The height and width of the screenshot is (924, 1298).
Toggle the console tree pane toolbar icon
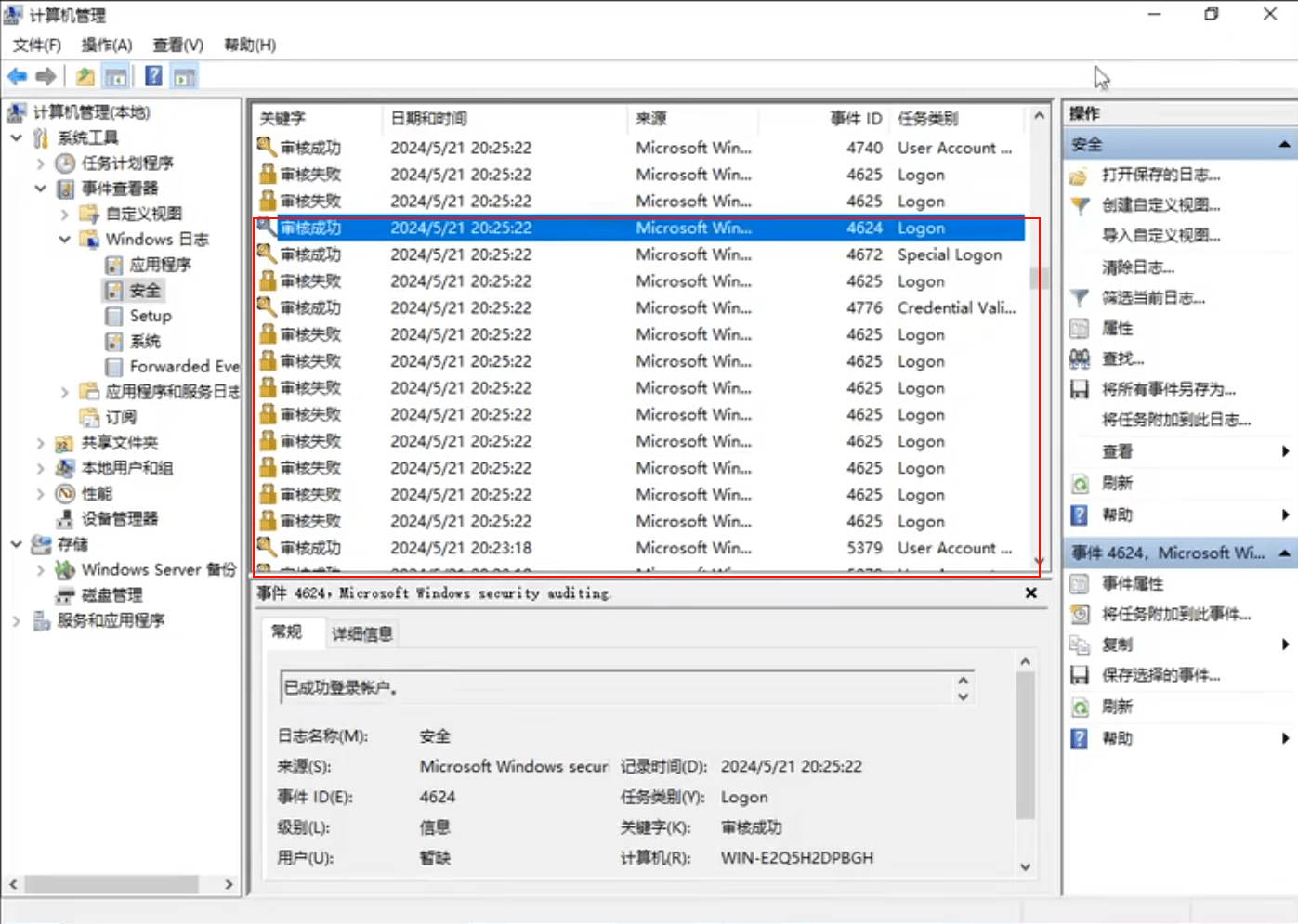pyautogui.click(x=116, y=76)
